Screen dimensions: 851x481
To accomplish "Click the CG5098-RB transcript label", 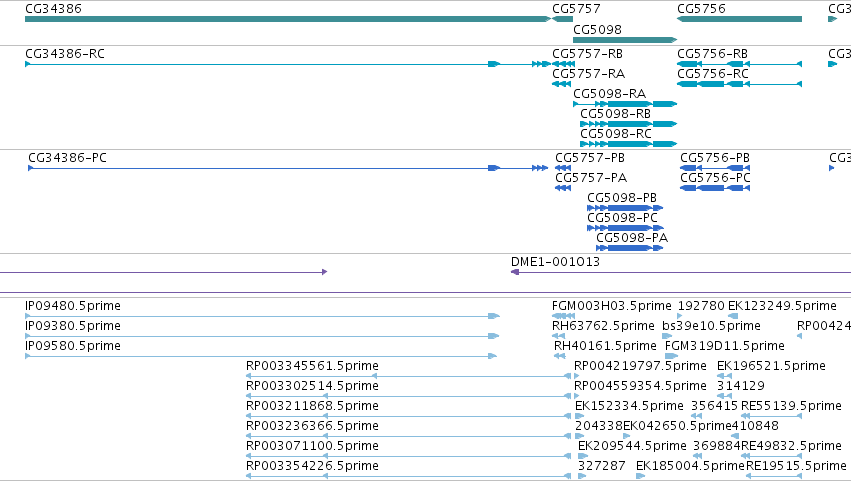I will [x=615, y=114].
